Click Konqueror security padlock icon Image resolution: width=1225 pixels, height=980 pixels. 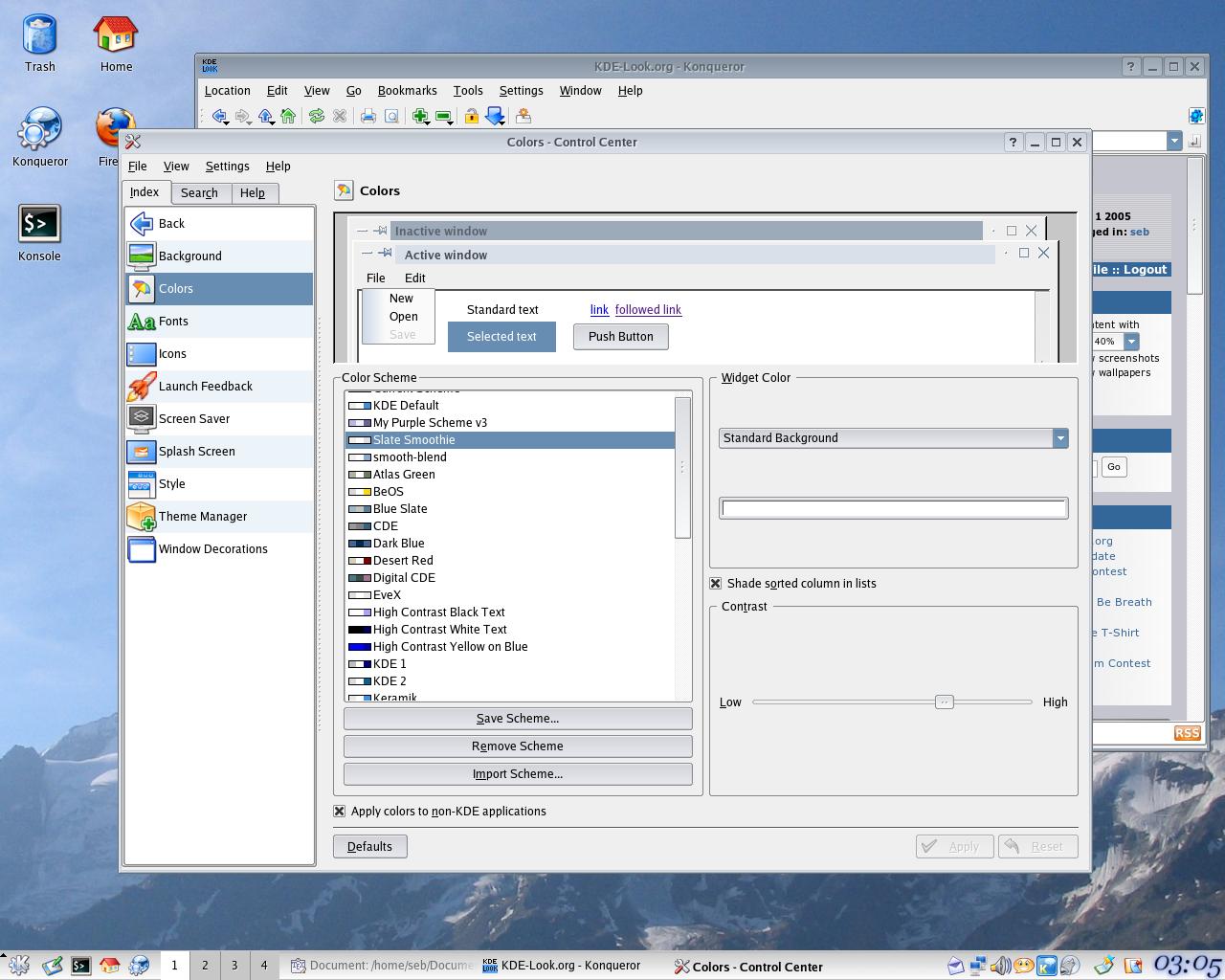(471, 116)
